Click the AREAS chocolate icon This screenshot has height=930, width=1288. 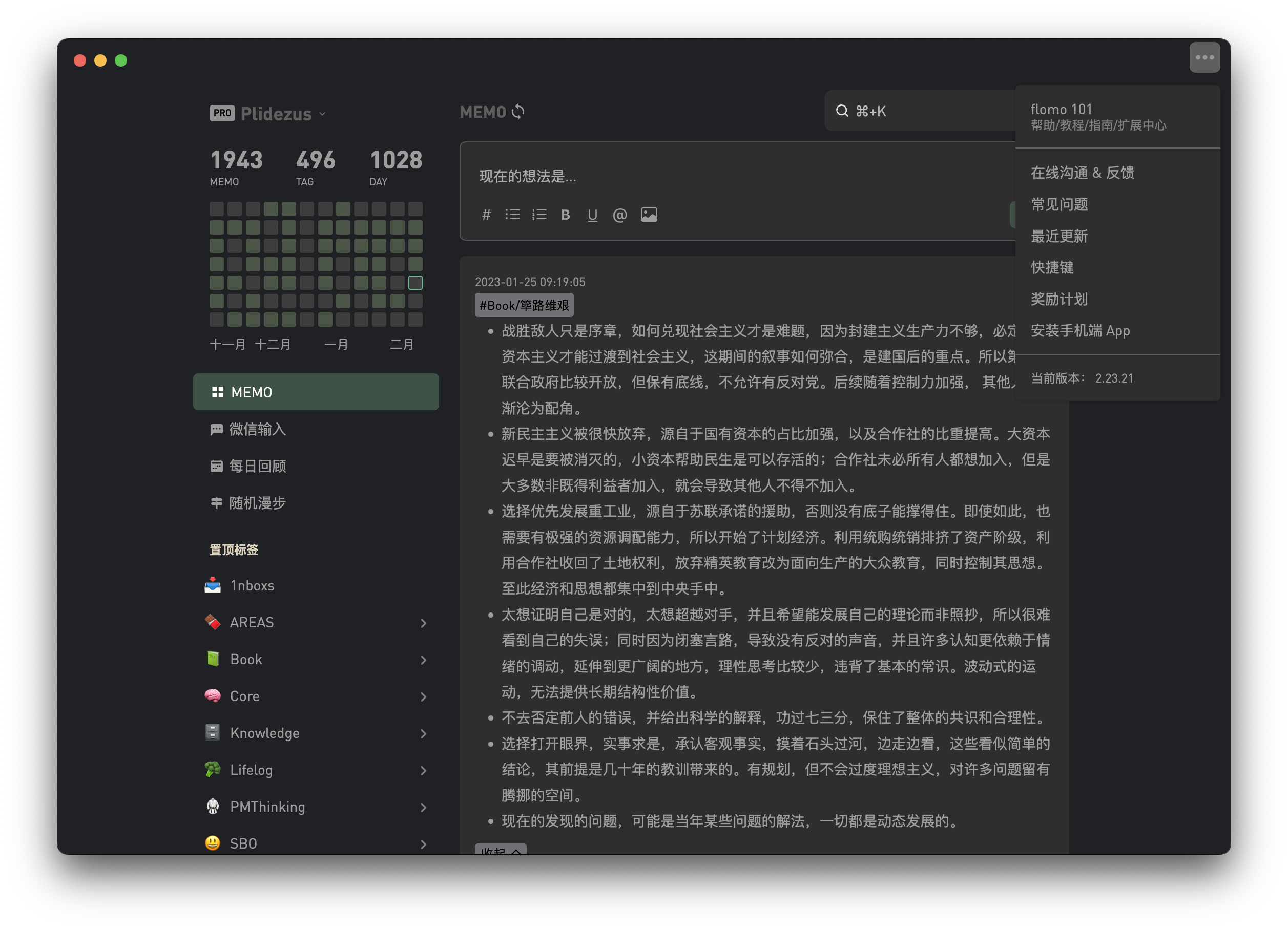213,622
